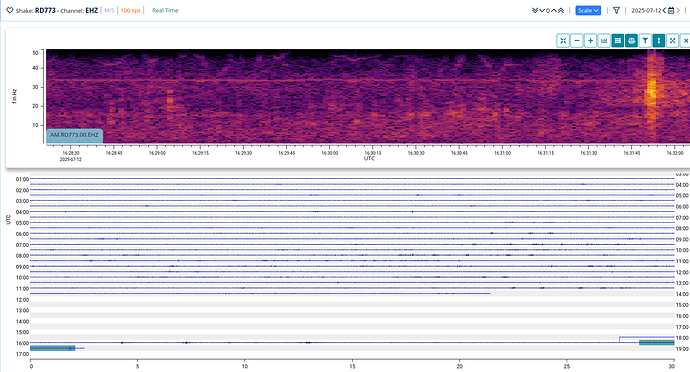Open the waveform chart view icon
690x372 pixels.
(x=604, y=41)
